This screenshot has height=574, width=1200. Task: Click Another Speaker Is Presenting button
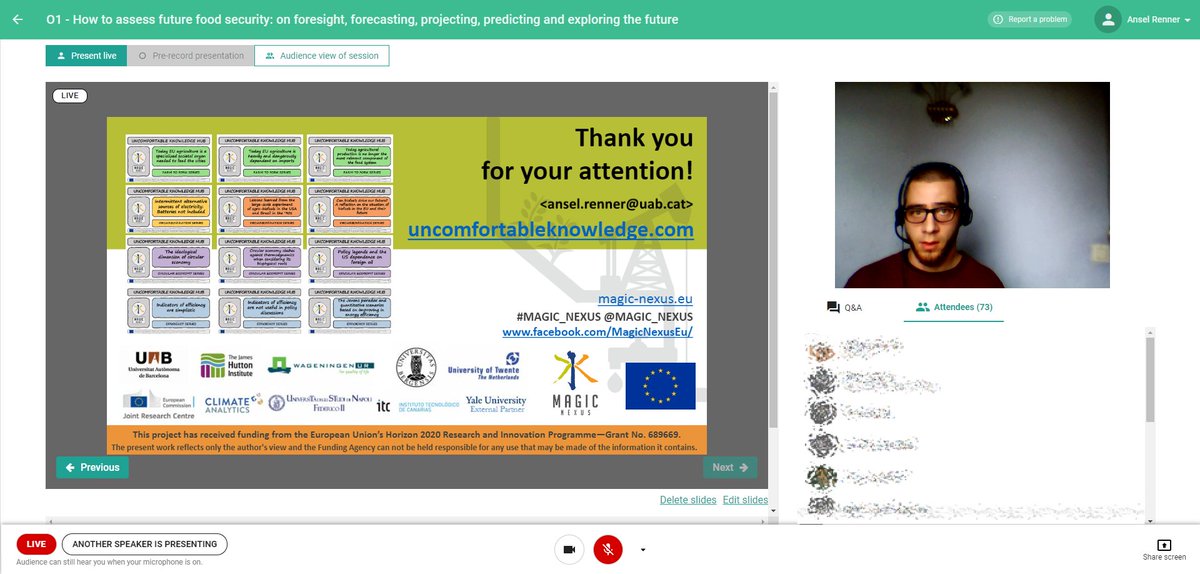pyautogui.click(x=145, y=544)
